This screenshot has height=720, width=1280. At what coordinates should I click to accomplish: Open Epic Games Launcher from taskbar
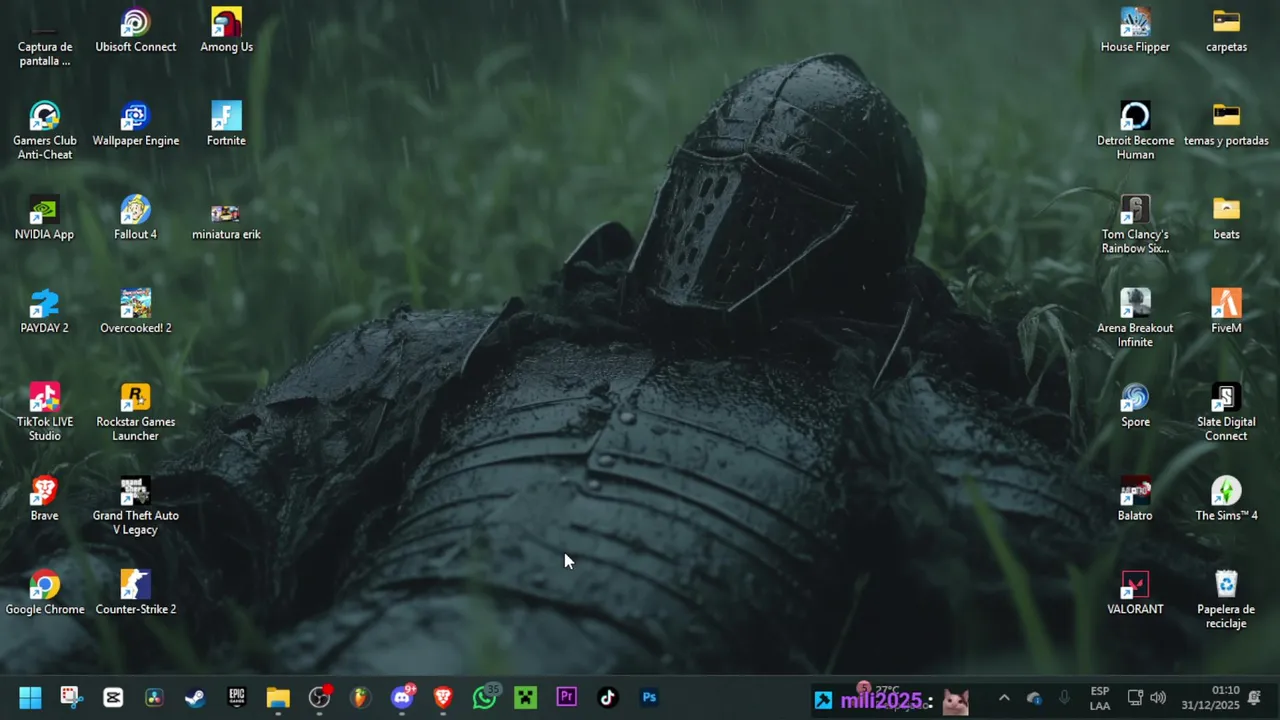point(237,698)
